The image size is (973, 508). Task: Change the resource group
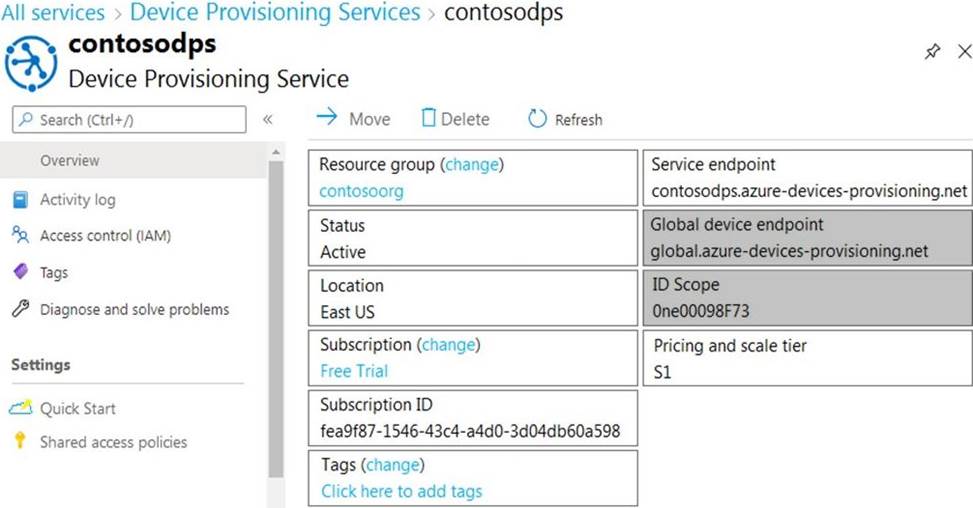click(473, 164)
